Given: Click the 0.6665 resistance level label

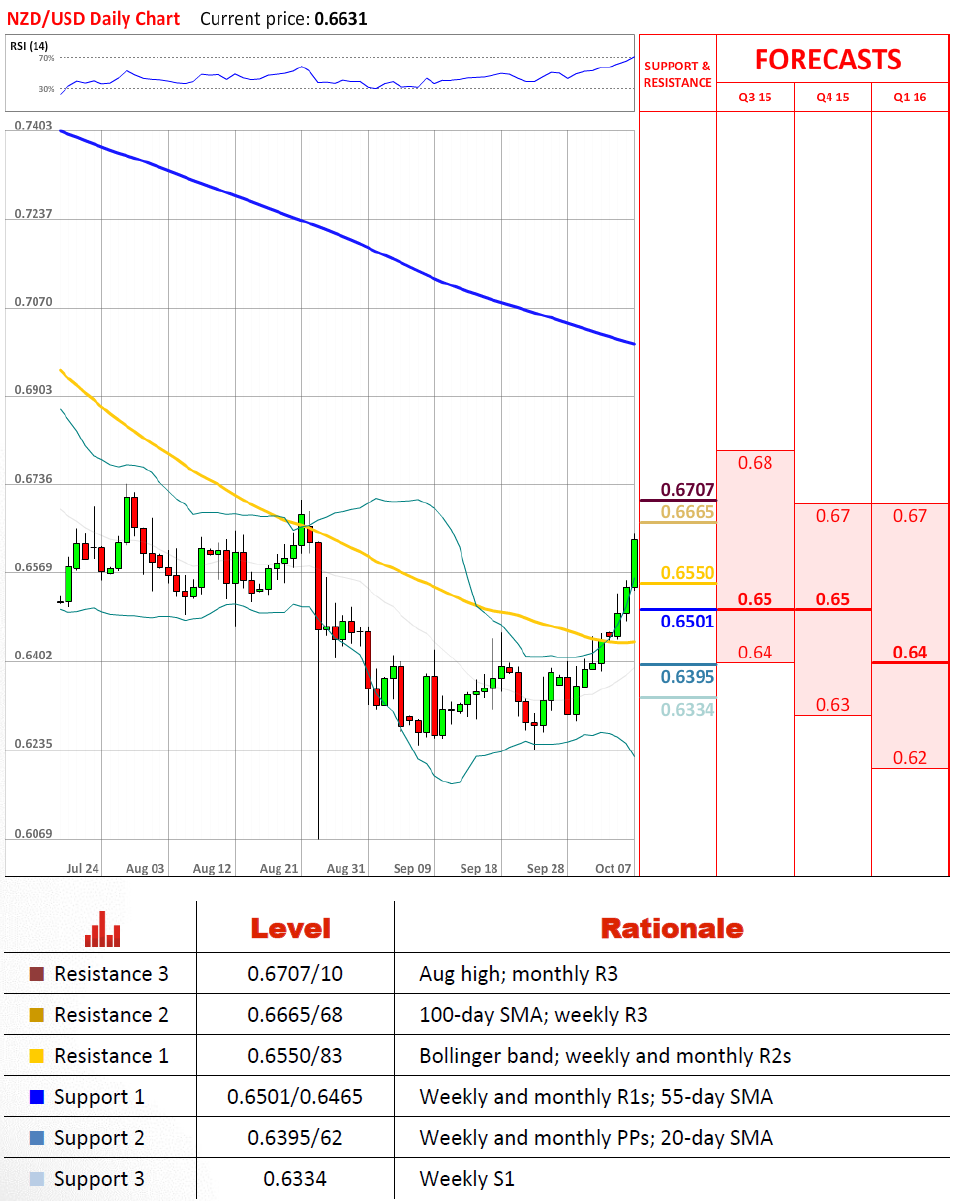Looking at the screenshot, I should 688,512.
